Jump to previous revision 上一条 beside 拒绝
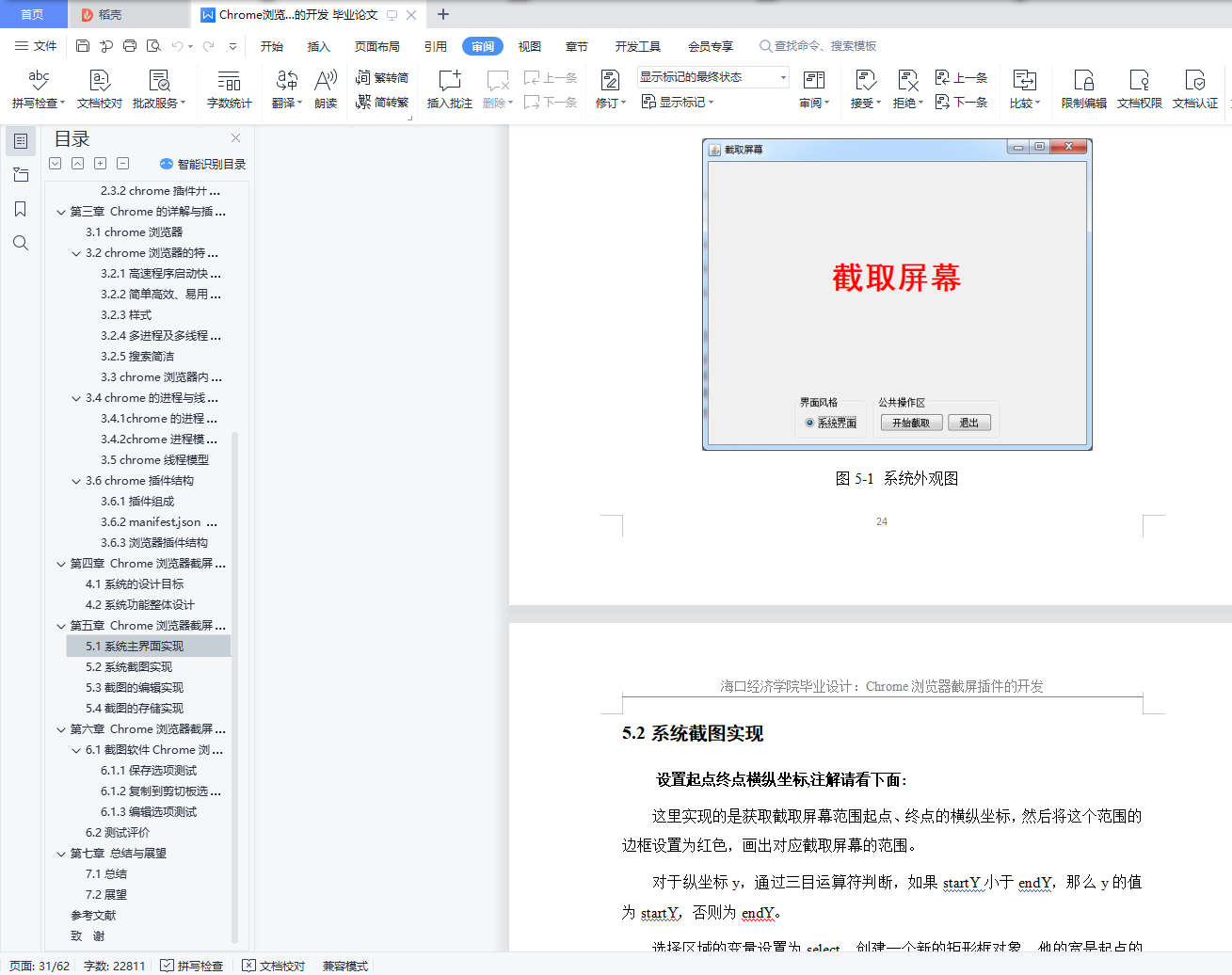 [x=961, y=77]
